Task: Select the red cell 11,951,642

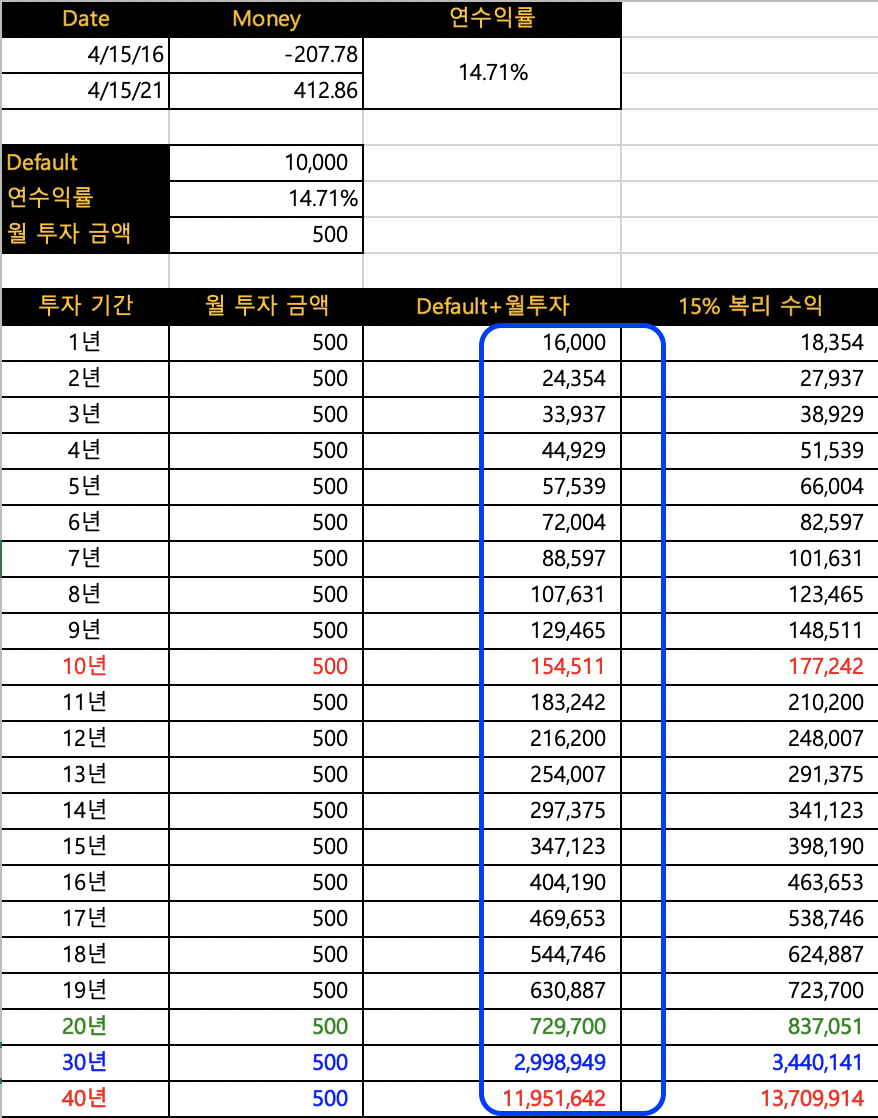Action: pos(492,1099)
